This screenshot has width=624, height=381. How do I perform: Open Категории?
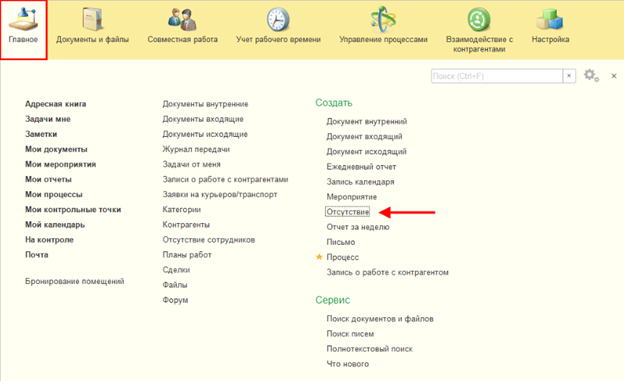pos(181,210)
